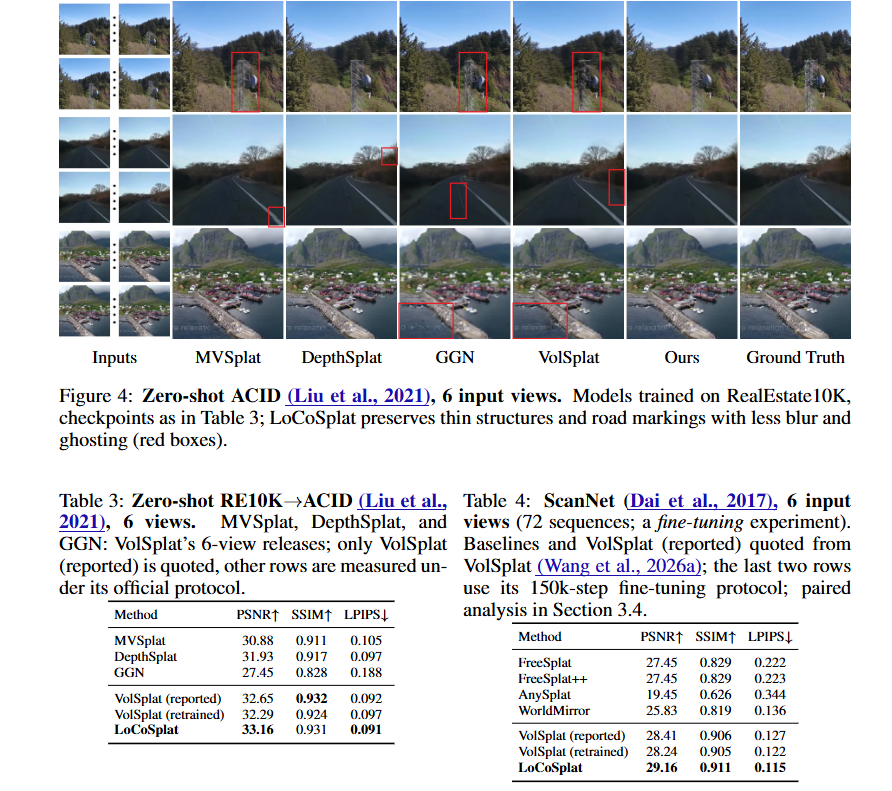892x791 pixels.
Task: Click the 'DepthSplat' column label under the figure
Action: coord(341,357)
